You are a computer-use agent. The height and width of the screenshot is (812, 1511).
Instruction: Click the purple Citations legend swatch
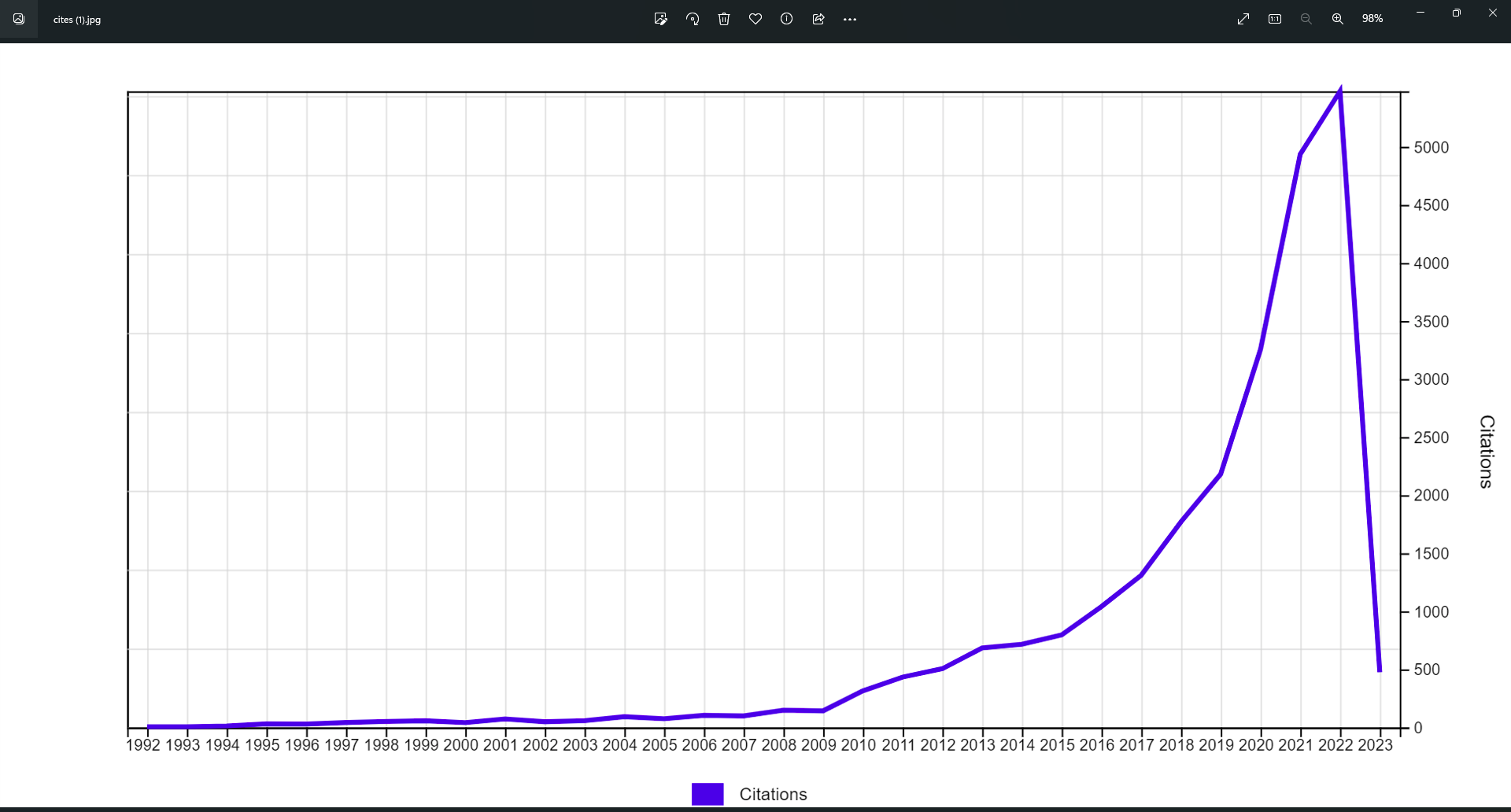(707, 794)
